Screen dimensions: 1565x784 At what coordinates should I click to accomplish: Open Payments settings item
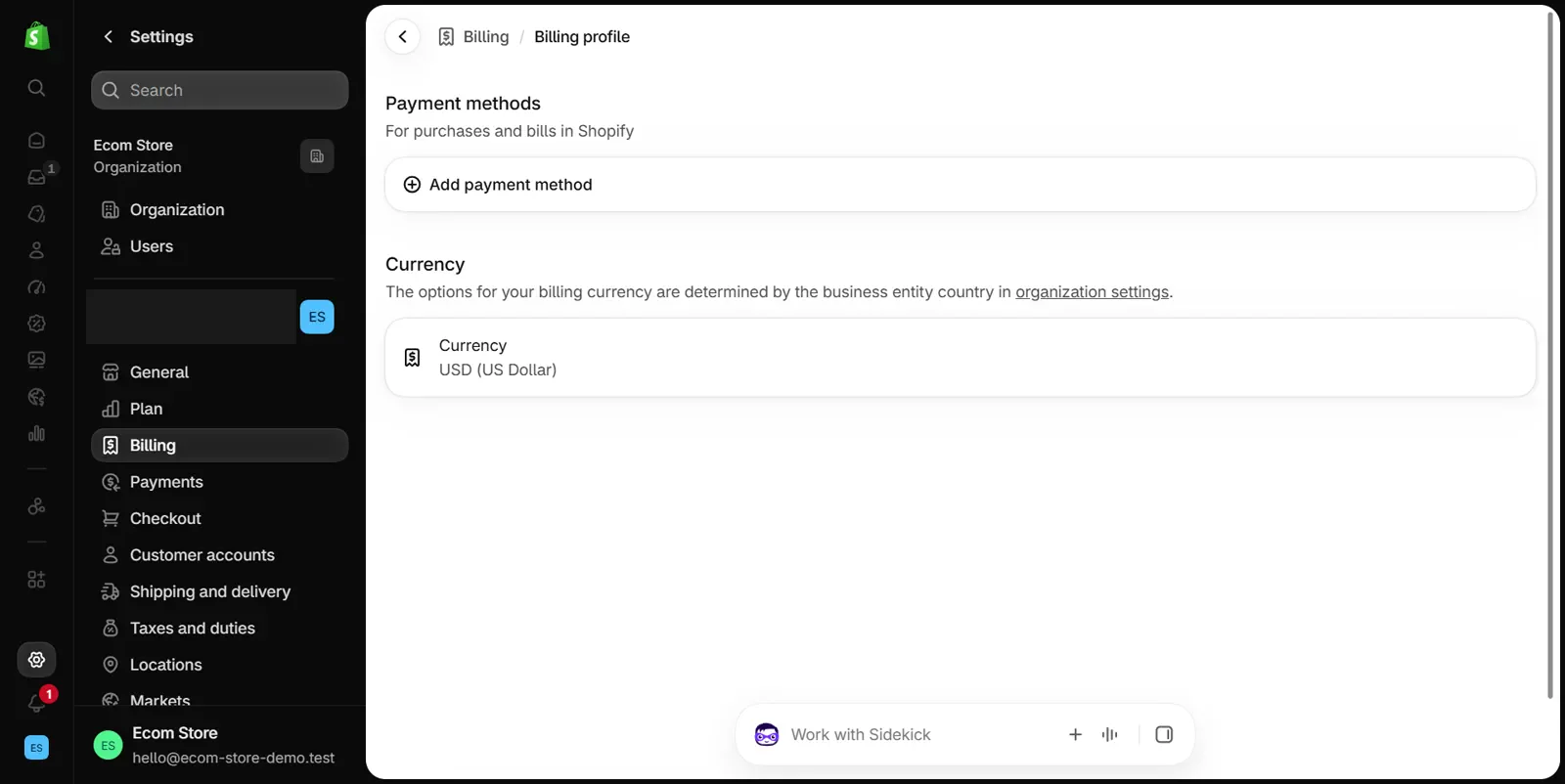[220, 482]
